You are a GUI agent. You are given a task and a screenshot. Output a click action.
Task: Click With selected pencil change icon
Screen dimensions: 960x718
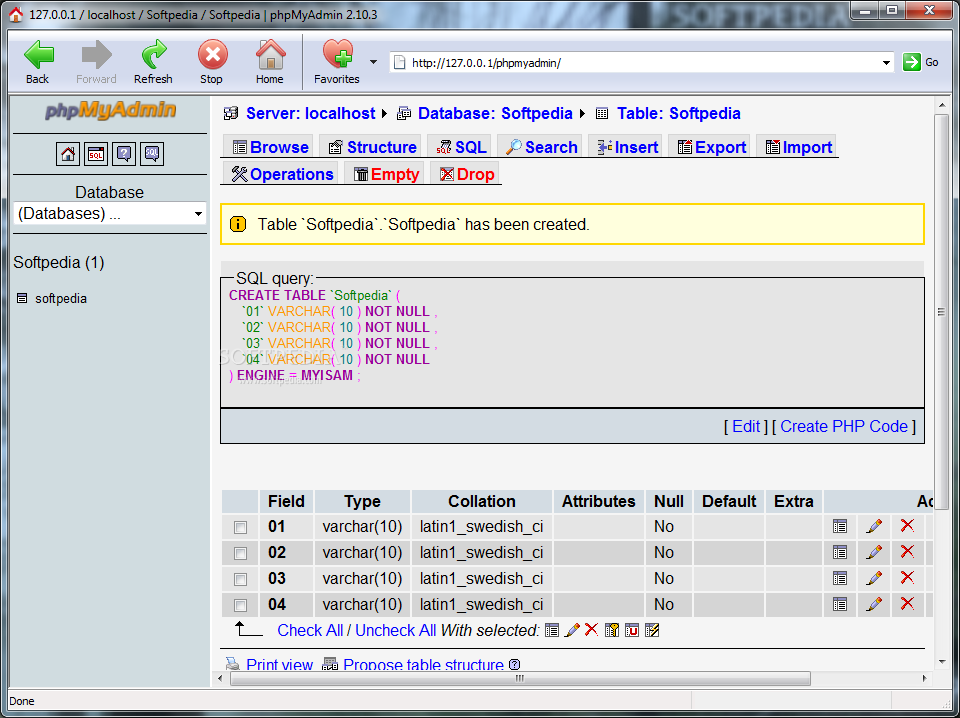572,630
